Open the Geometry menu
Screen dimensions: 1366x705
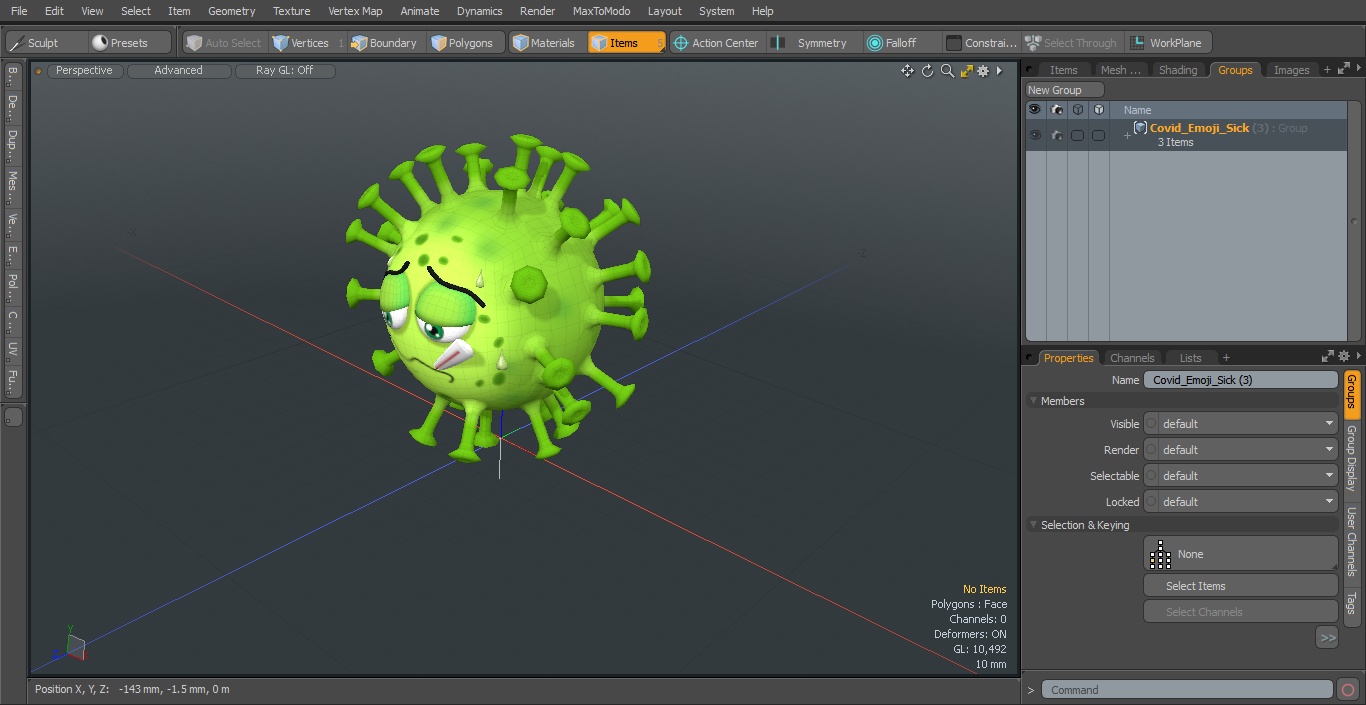[232, 11]
